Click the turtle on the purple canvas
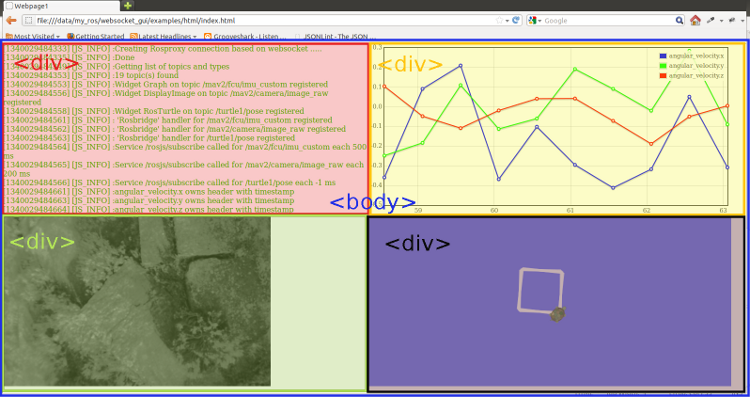The image size is (750, 397). pos(558,314)
